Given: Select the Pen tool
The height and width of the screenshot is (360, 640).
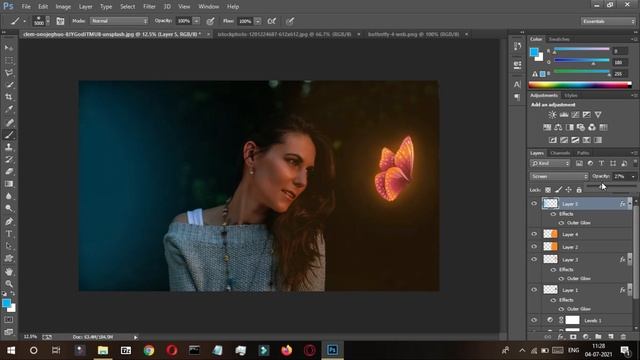Looking at the screenshot, I should (x=9, y=222).
